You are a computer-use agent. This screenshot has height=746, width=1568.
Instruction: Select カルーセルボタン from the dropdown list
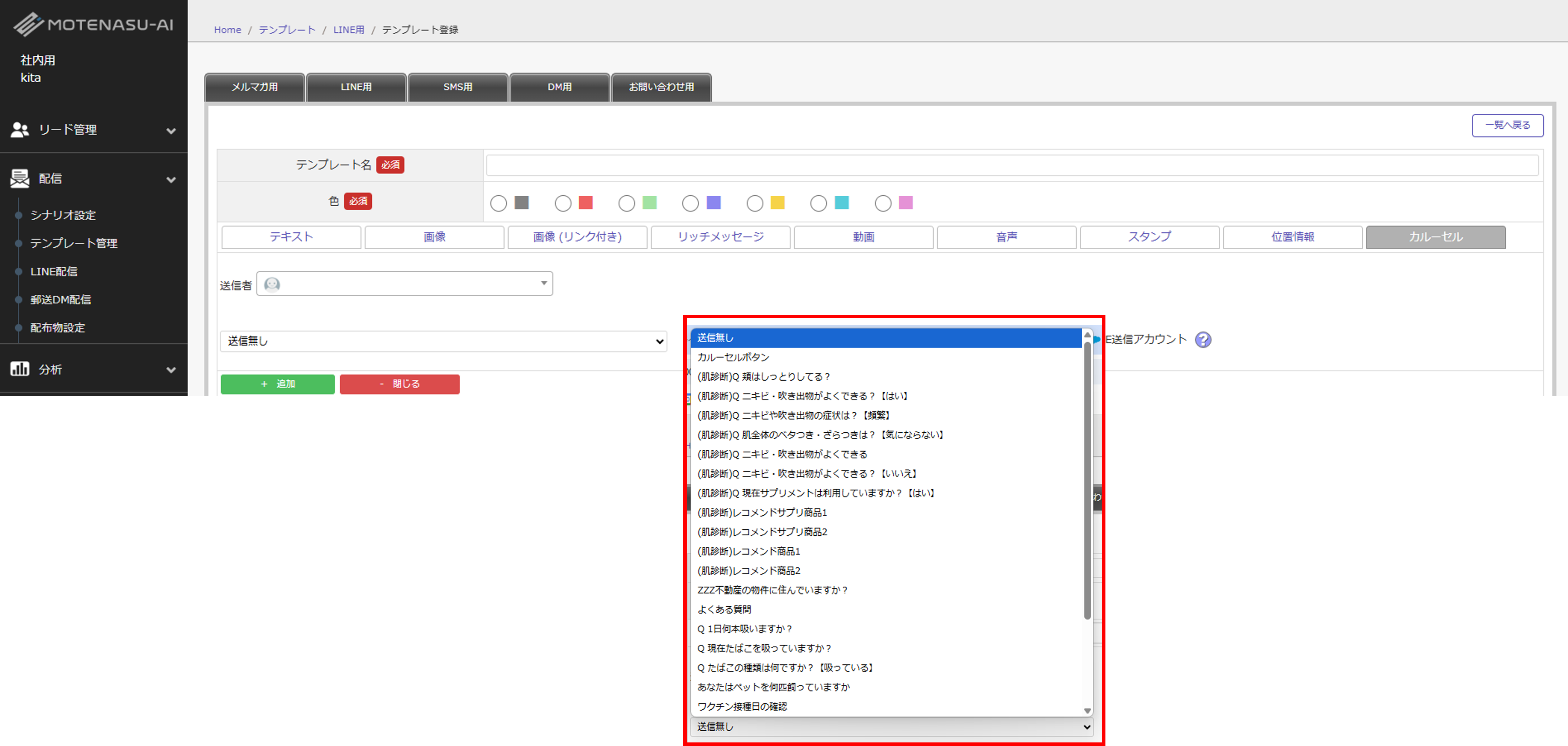click(x=733, y=357)
